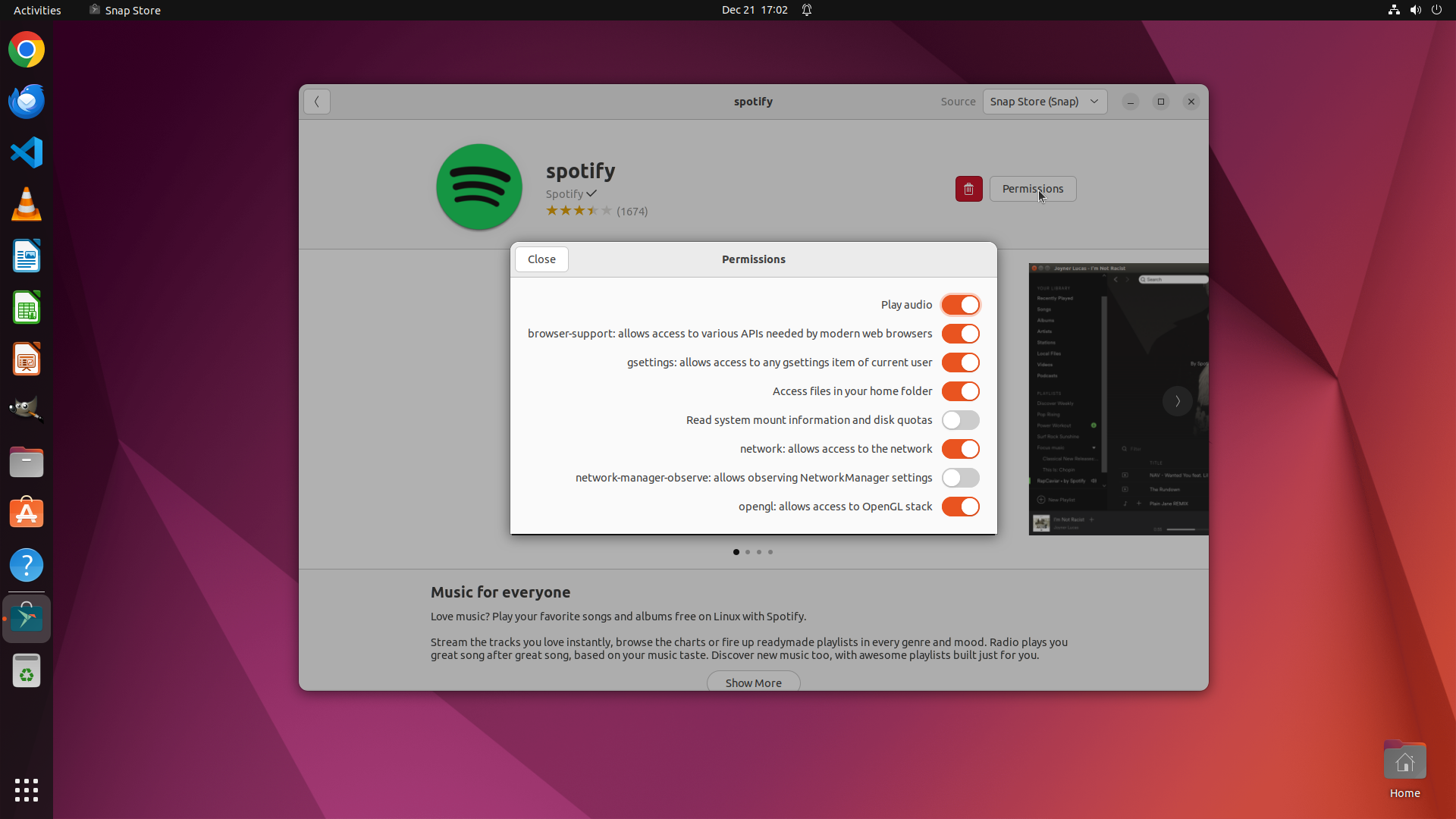Open the Activities overview

point(37,10)
